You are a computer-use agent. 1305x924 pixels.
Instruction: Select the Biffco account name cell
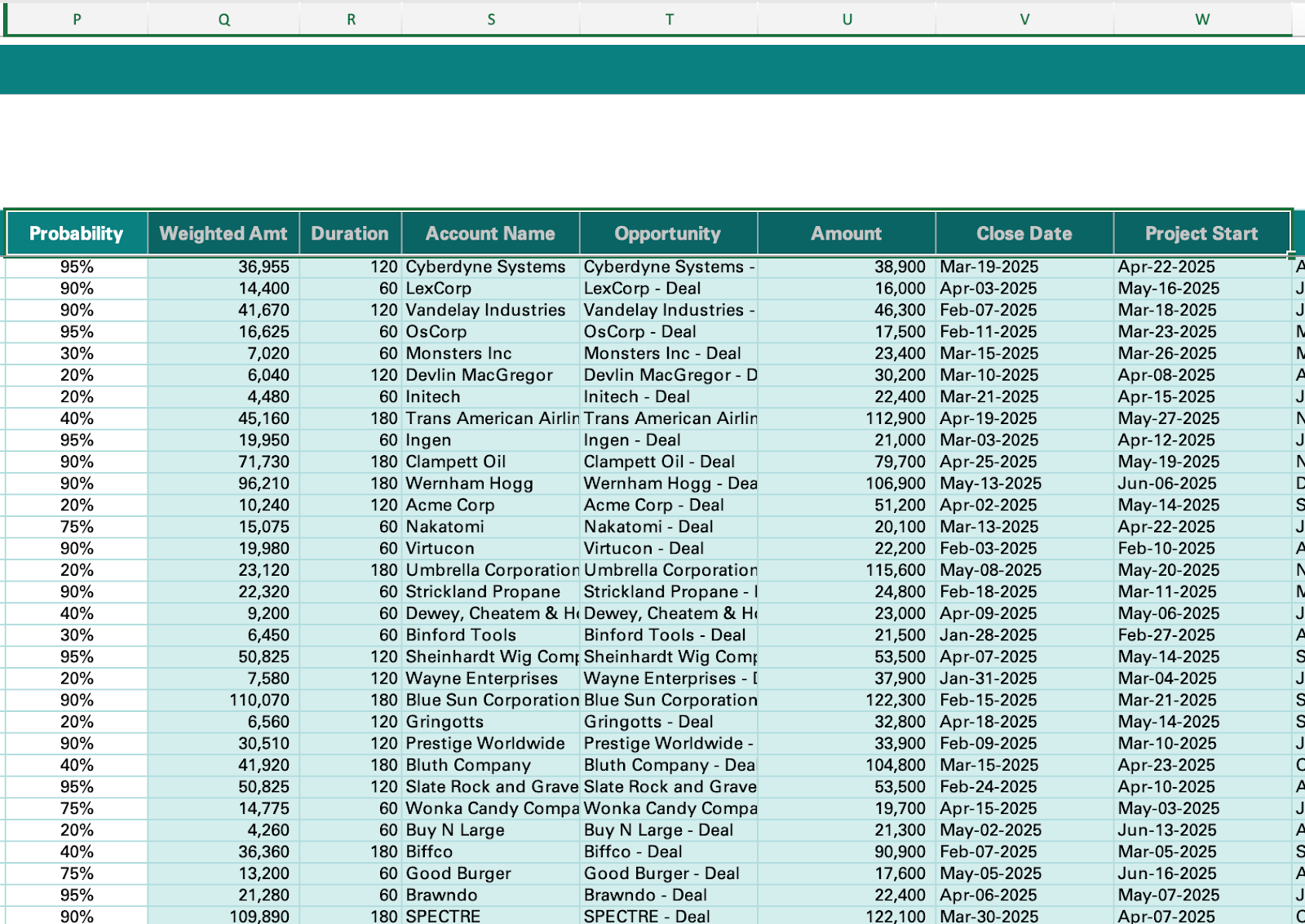click(x=491, y=852)
